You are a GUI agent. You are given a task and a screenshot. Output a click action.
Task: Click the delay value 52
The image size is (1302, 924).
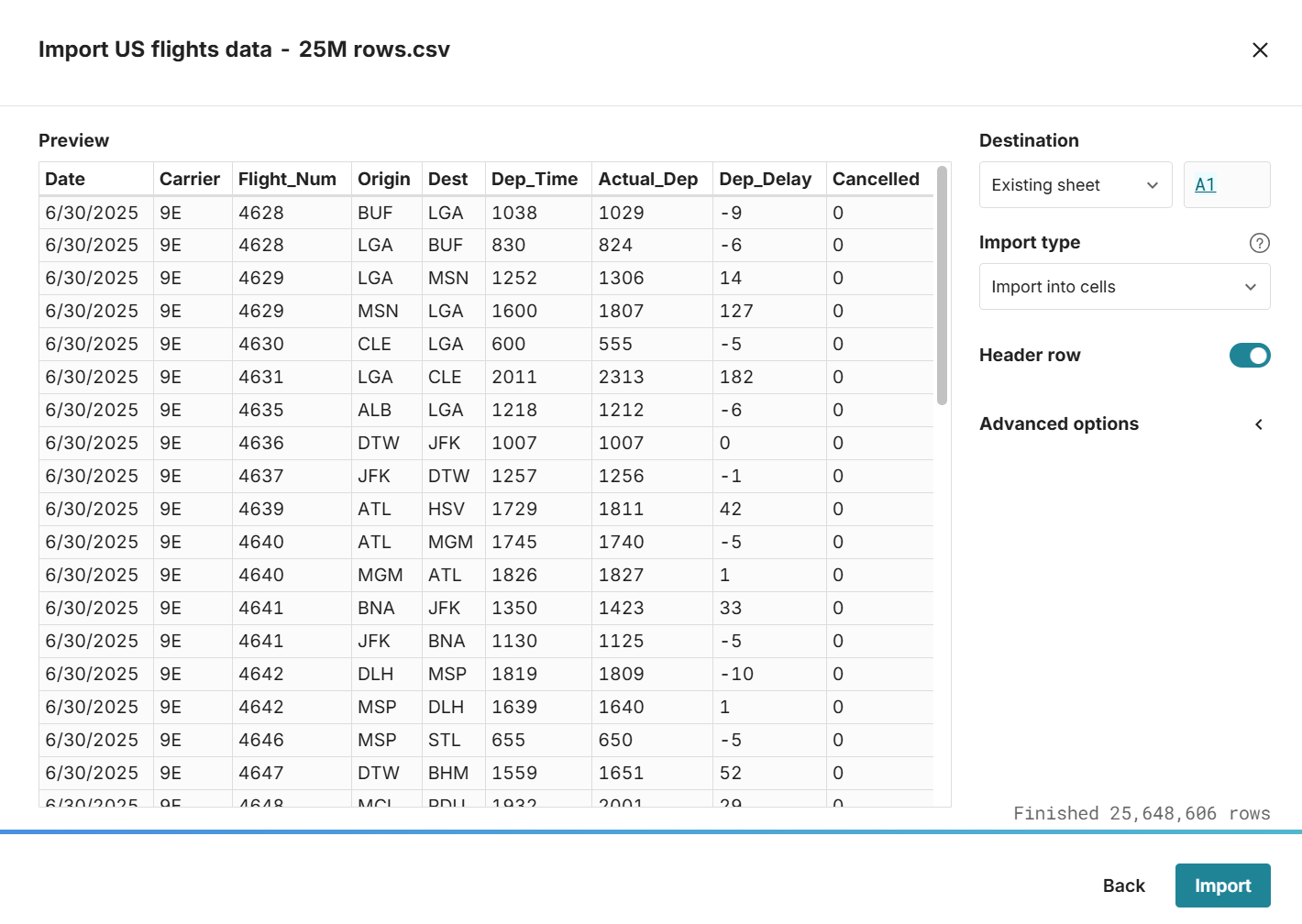[x=770, y=774]
